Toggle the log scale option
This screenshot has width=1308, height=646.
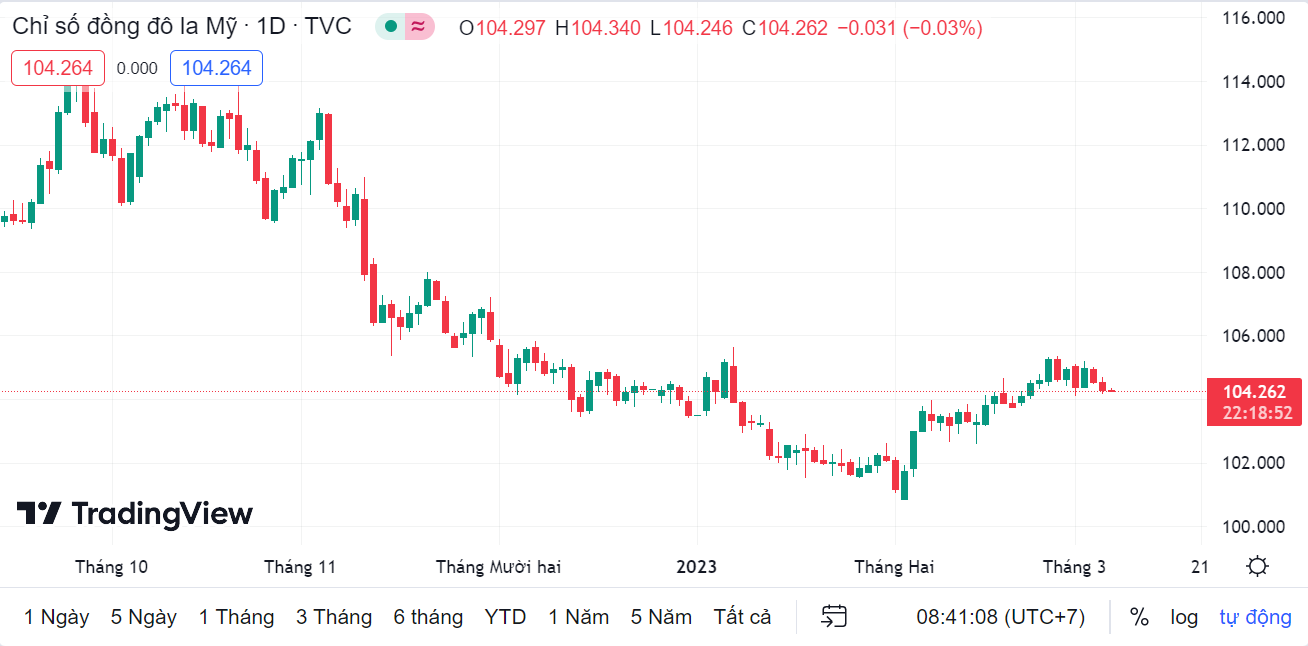pyautogui.click(x=1184, y=617)
